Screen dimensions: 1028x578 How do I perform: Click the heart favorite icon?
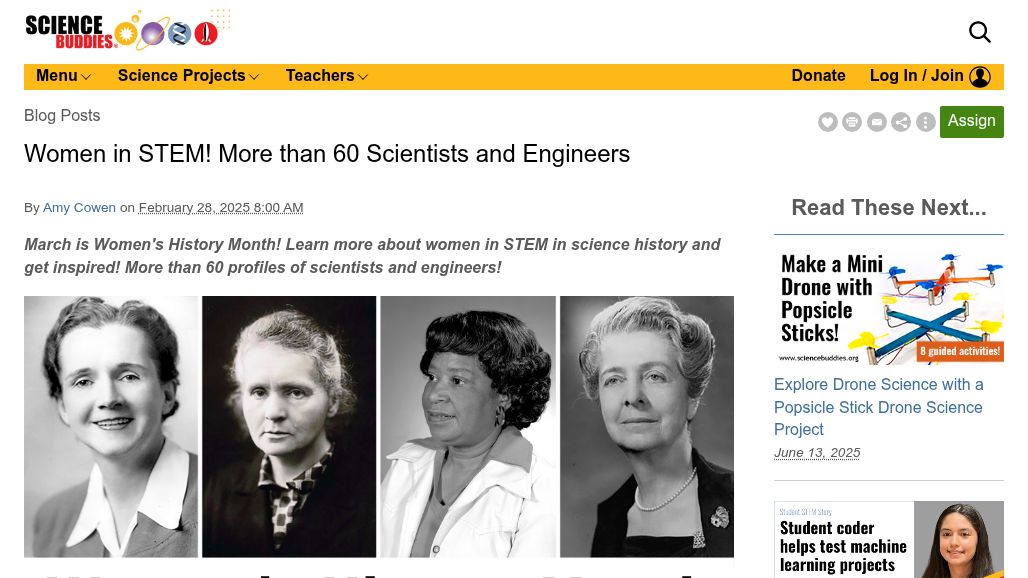click(828, 122)
